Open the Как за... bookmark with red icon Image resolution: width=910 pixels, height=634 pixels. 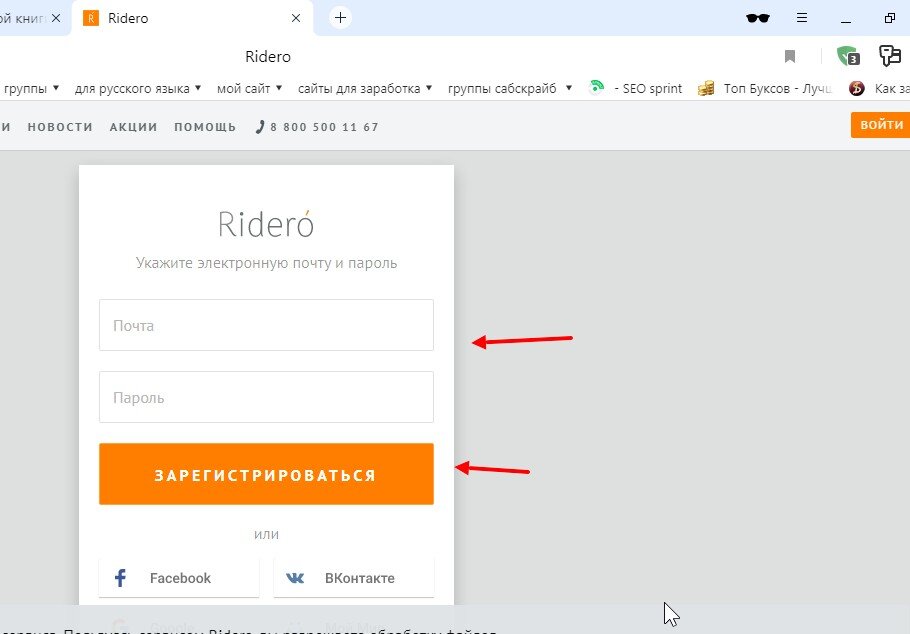coord(879,88)
